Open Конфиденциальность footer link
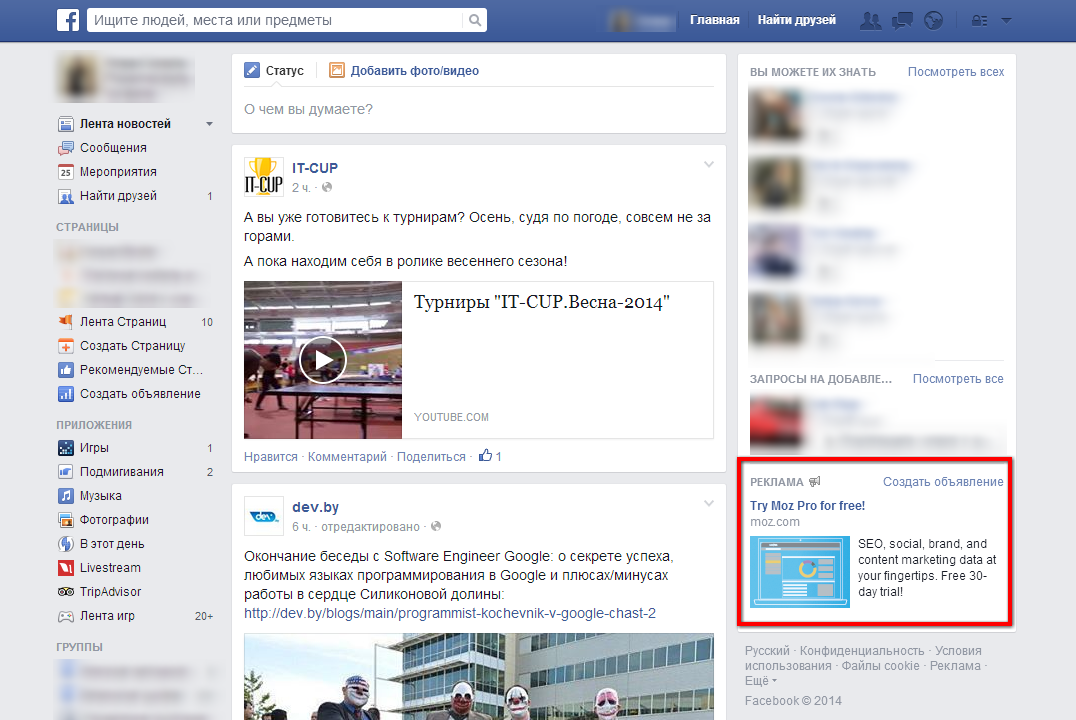1076x720 pixels. [862, 651]
